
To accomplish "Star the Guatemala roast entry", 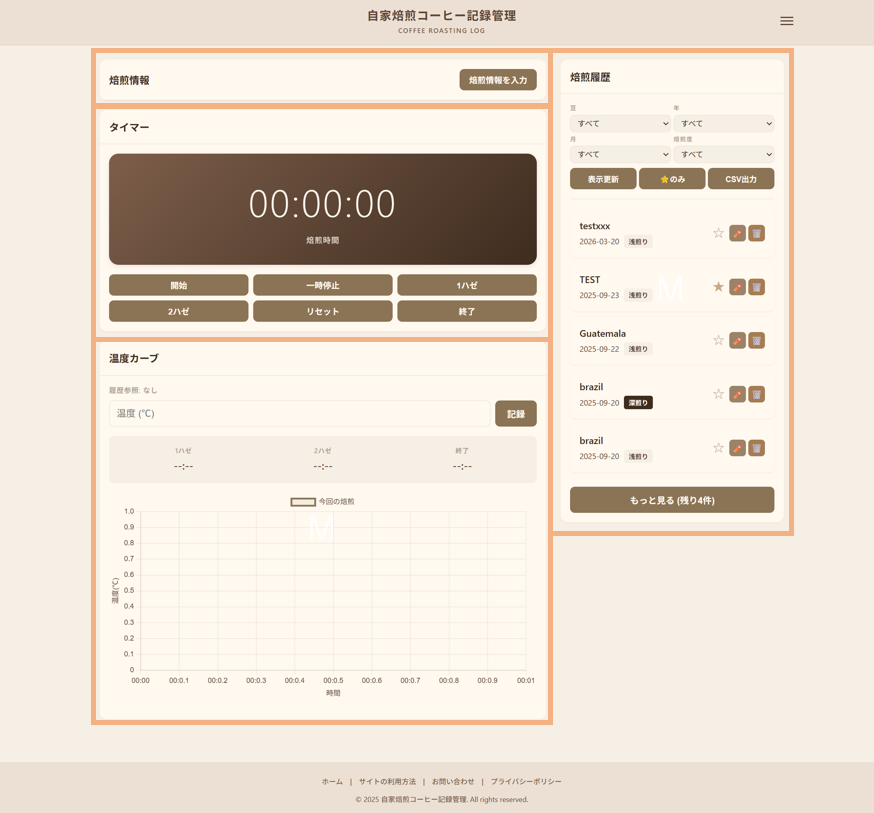I will 718,340.
